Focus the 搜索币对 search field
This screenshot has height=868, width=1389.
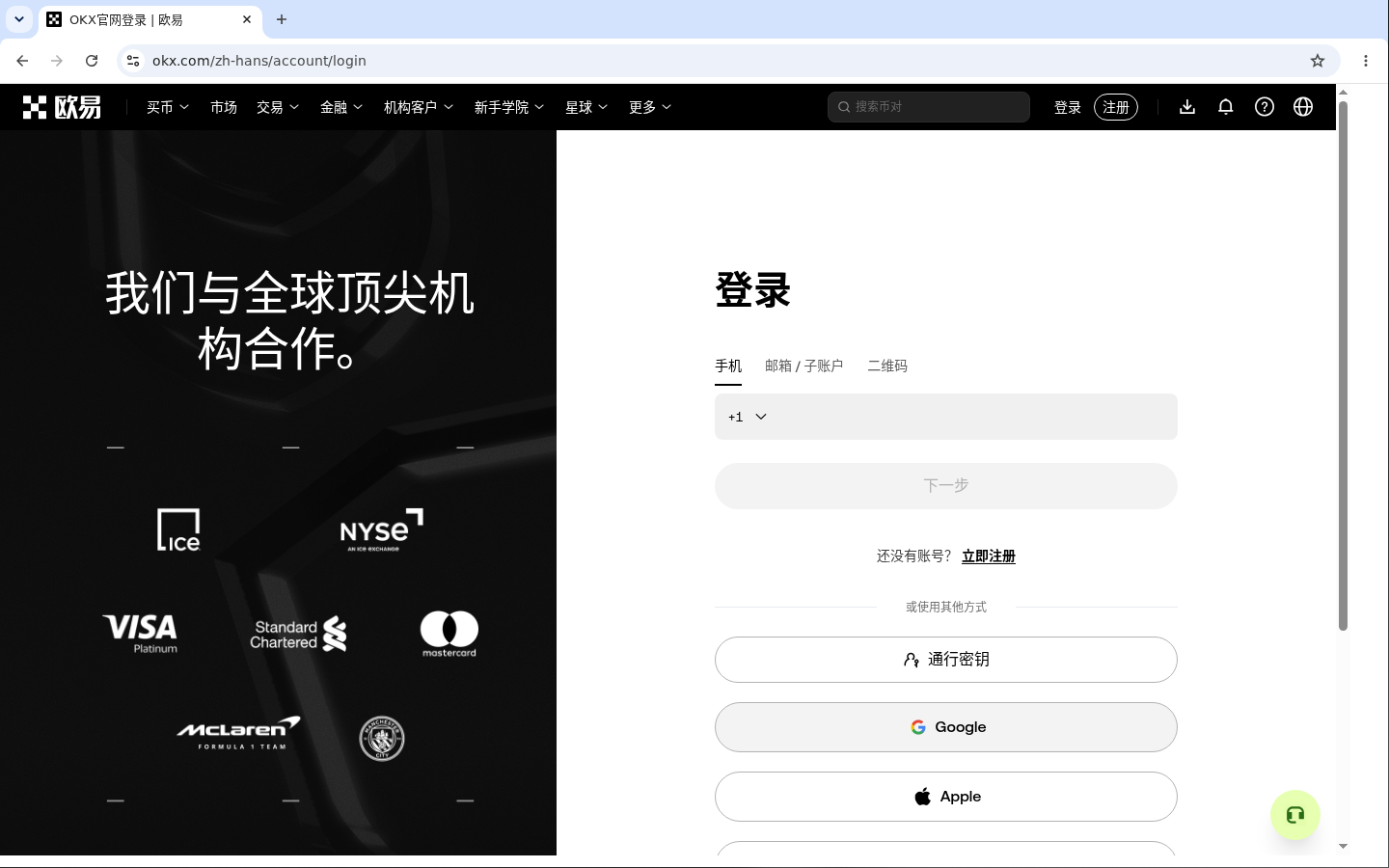(929, 107)
